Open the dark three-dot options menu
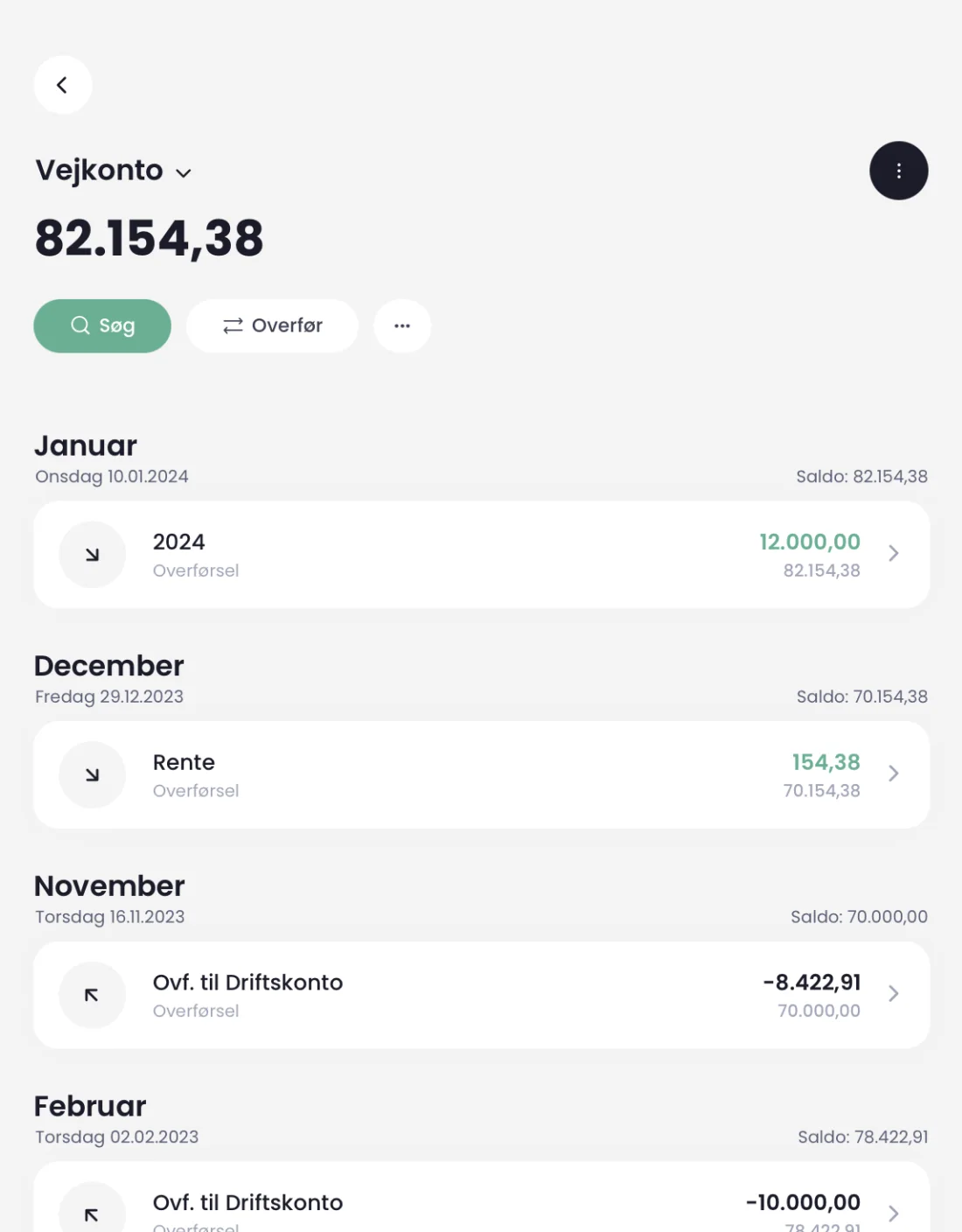The width and height of the screenshot is (962, 1232). pos(898,171)
